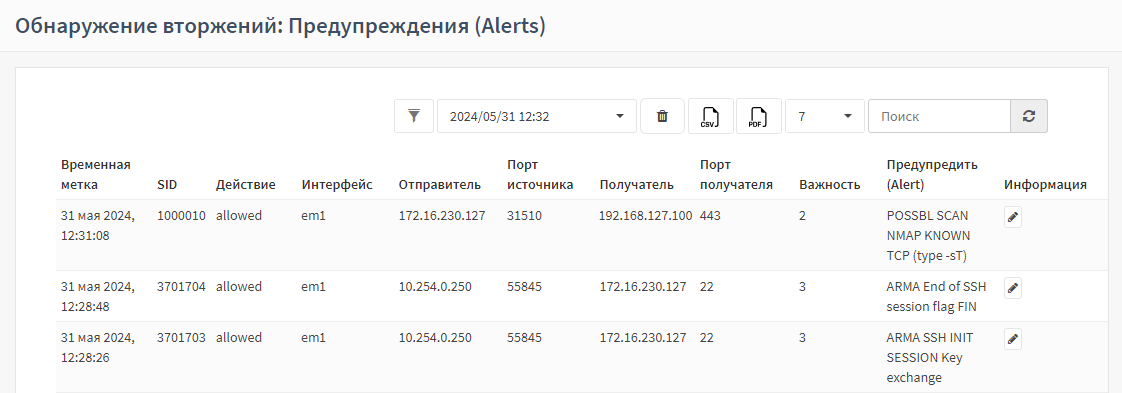Image resolution: width=1122 pixels, height=393 pixels.
Task: Export alerts as CSV file
Action: click(x=711, y=116)
